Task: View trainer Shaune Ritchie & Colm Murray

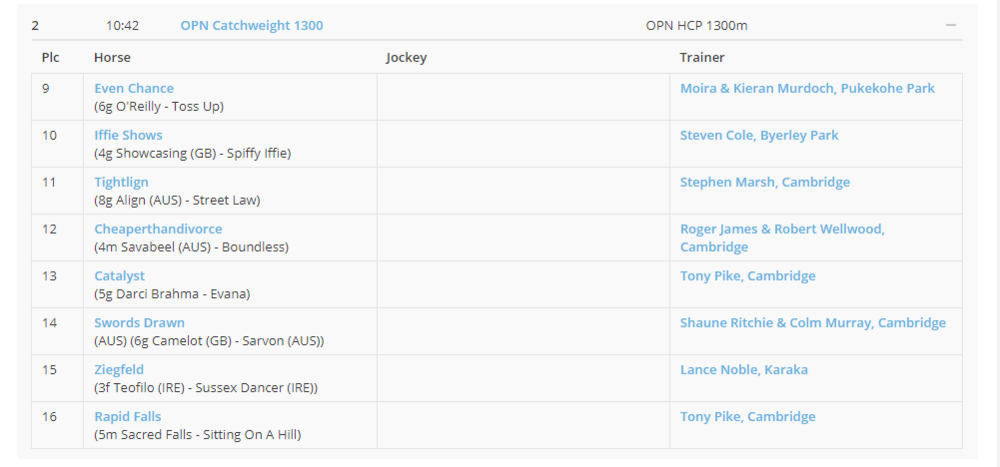Action: (x=812, y=323)
